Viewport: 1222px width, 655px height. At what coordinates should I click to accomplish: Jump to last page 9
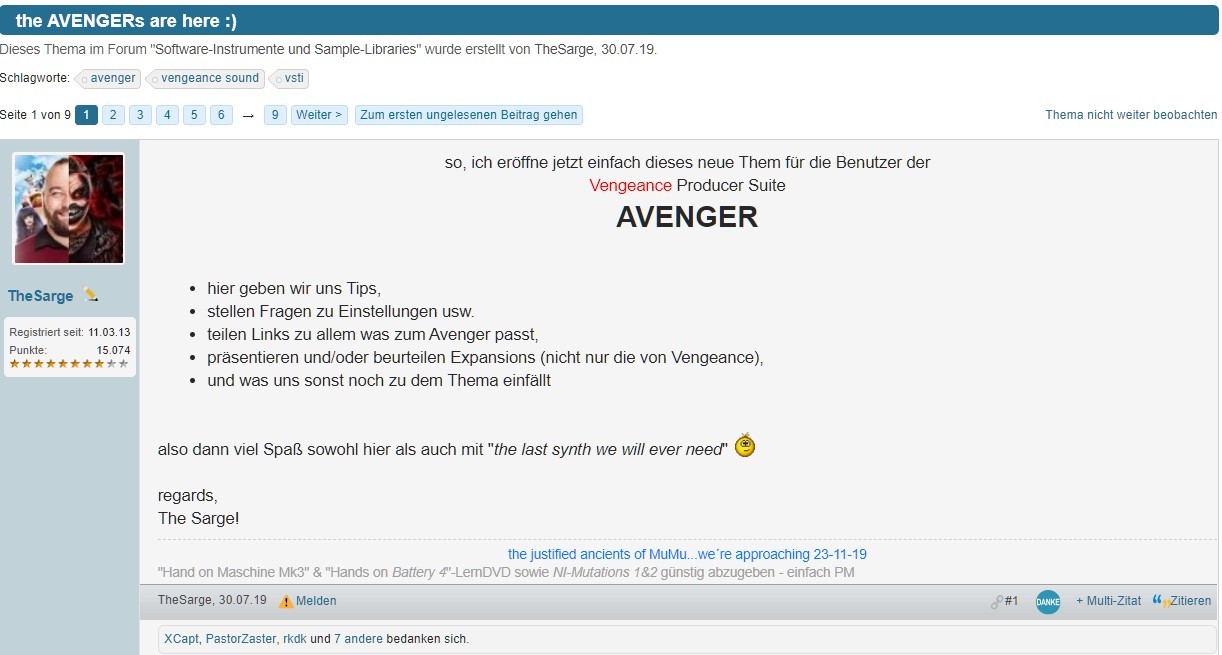point(275,115)
